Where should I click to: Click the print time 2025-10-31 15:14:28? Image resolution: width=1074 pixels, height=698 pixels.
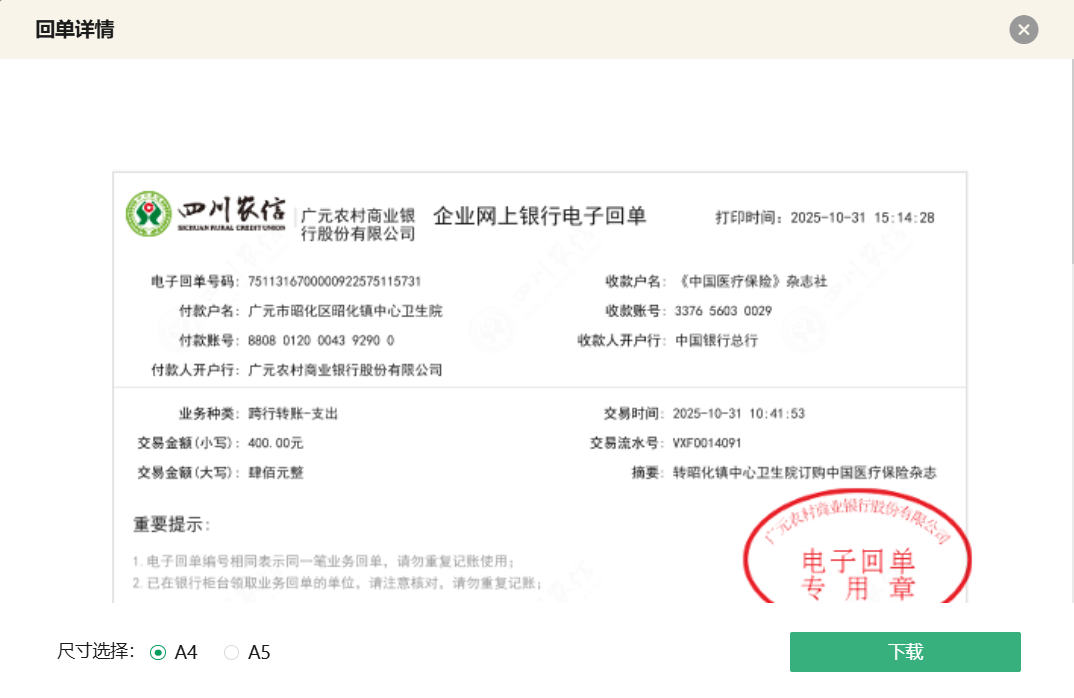tap(862, 218)
